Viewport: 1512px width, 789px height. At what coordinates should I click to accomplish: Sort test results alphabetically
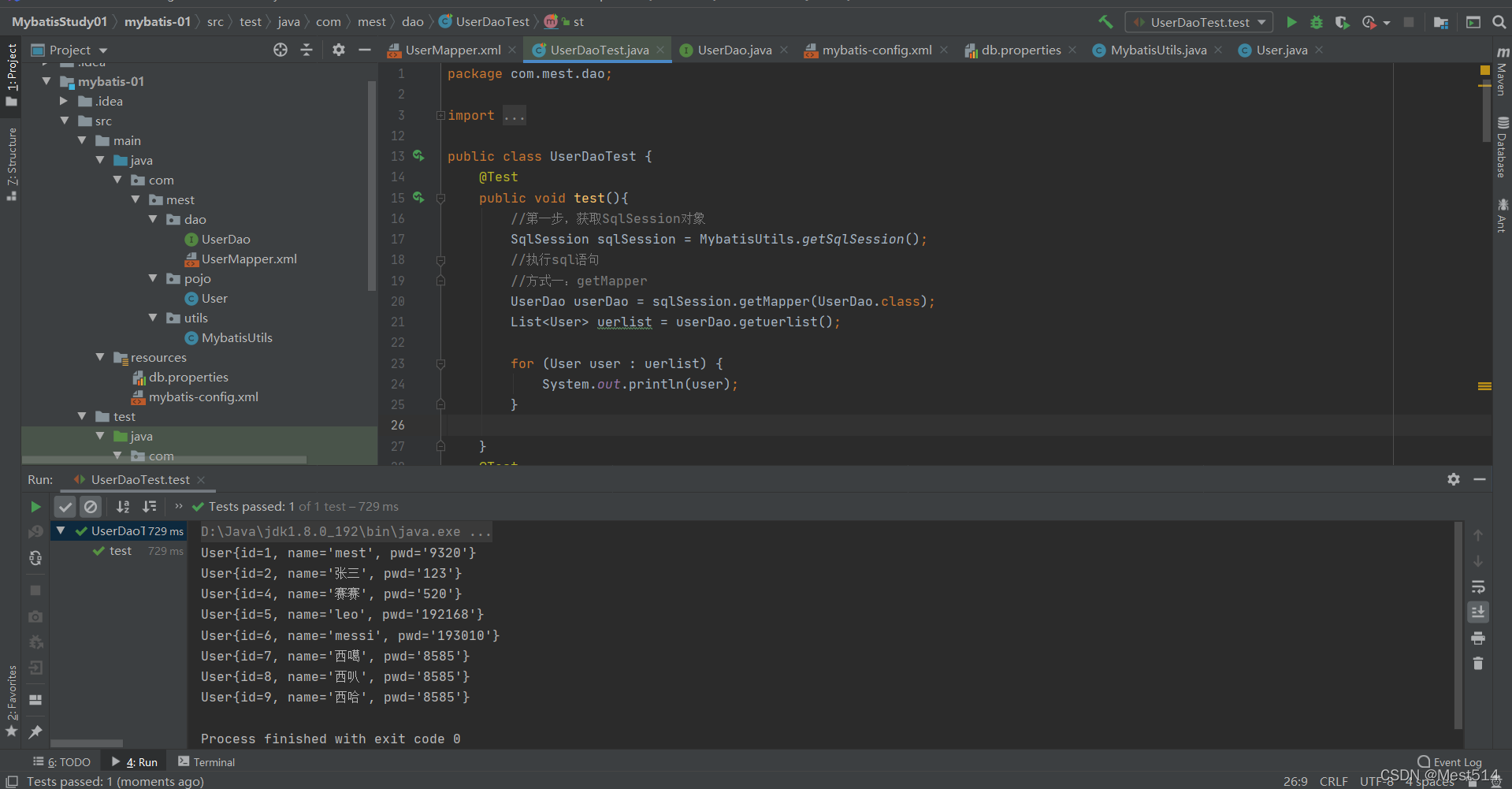(123, 507)
